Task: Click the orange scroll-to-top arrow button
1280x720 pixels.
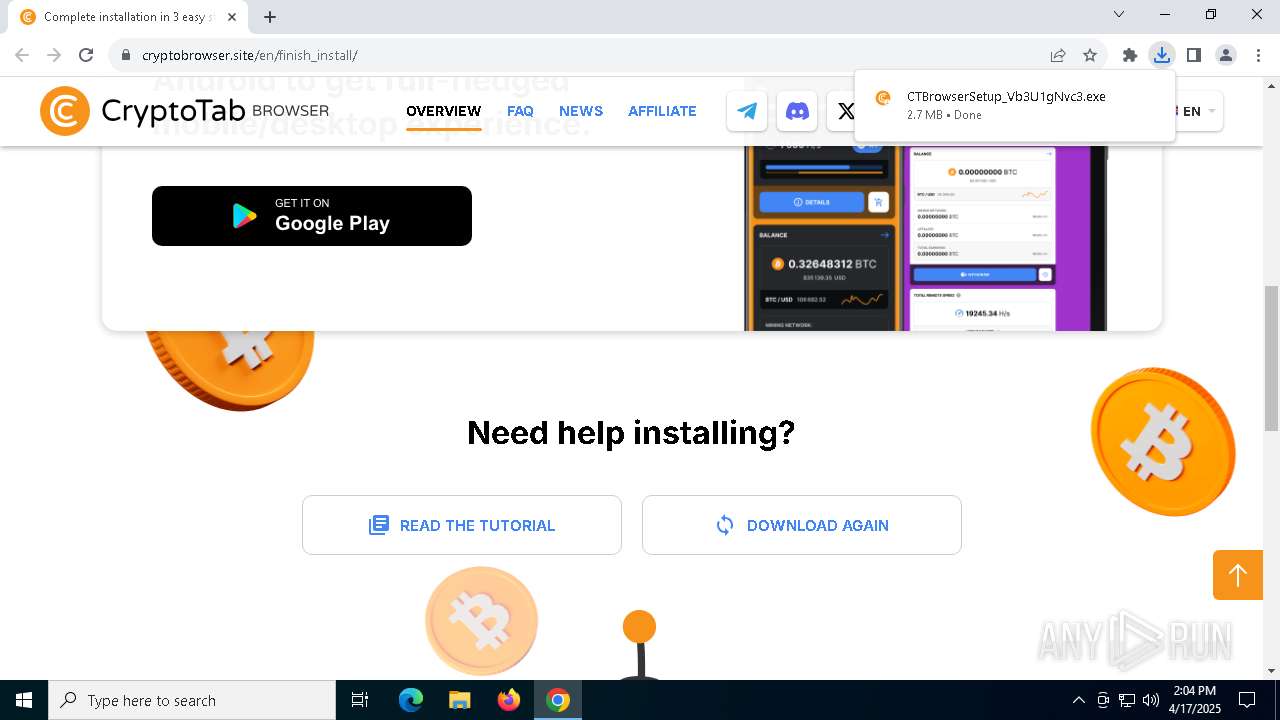Action: [1238, 575]
